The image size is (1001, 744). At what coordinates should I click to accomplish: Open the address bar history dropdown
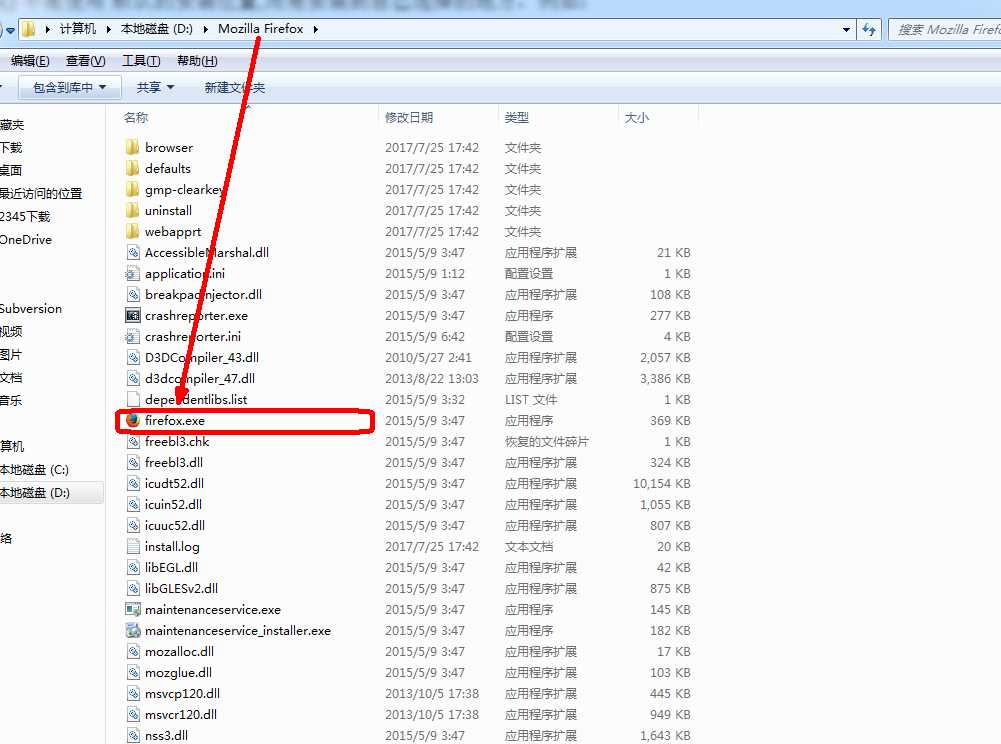[846, 29]
